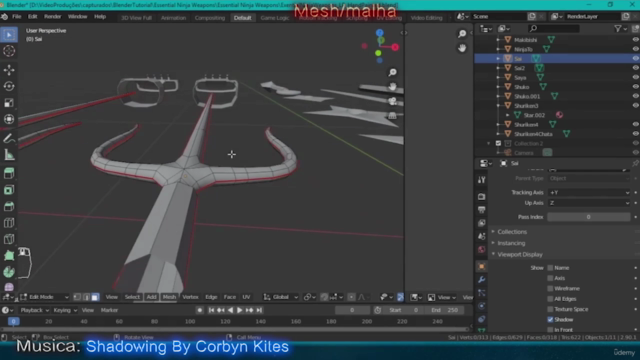This screenshot has height=360, width=640.
Task: Open the Window menu
Action: click(x=78, y=17)
